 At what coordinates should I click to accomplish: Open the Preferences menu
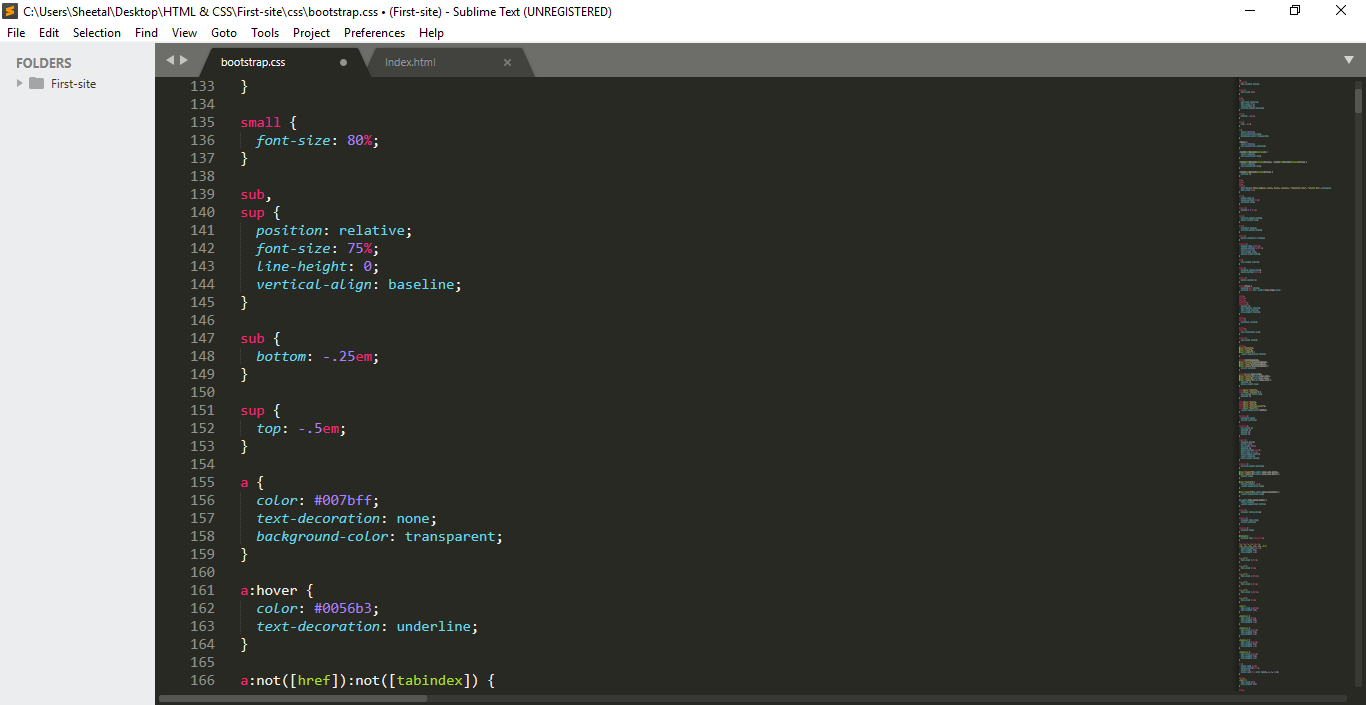coord(374,33)
